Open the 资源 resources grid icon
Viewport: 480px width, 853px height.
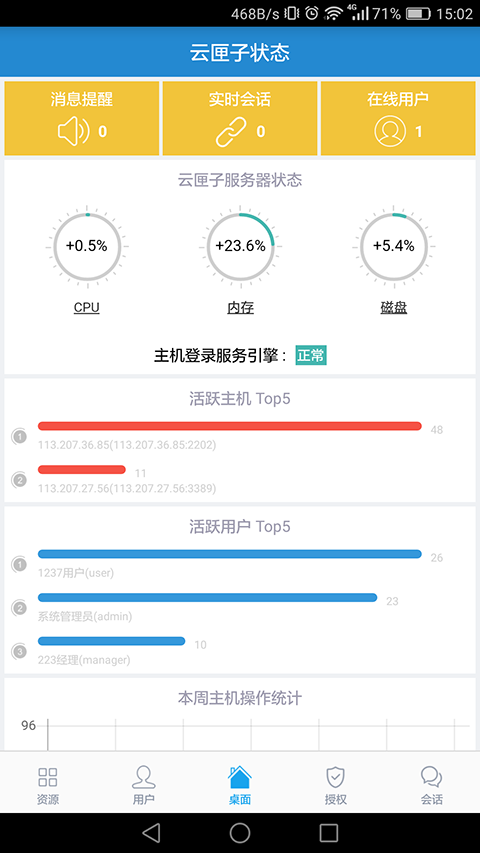[48, 777]
